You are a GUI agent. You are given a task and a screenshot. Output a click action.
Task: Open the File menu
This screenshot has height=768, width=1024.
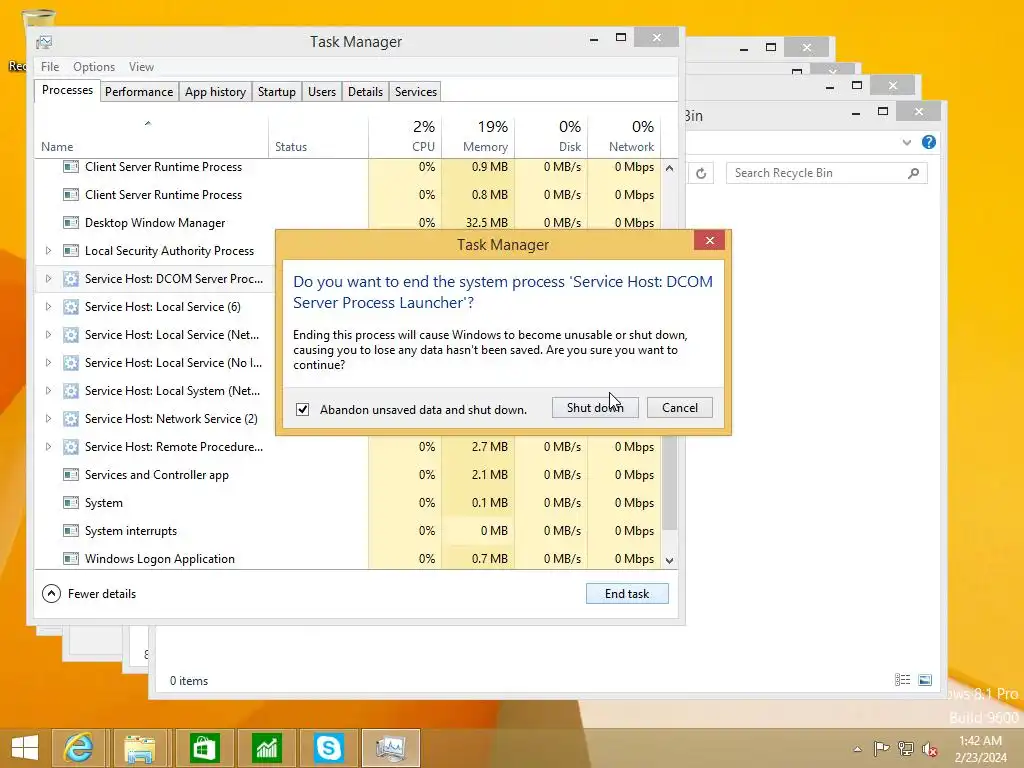50,67
